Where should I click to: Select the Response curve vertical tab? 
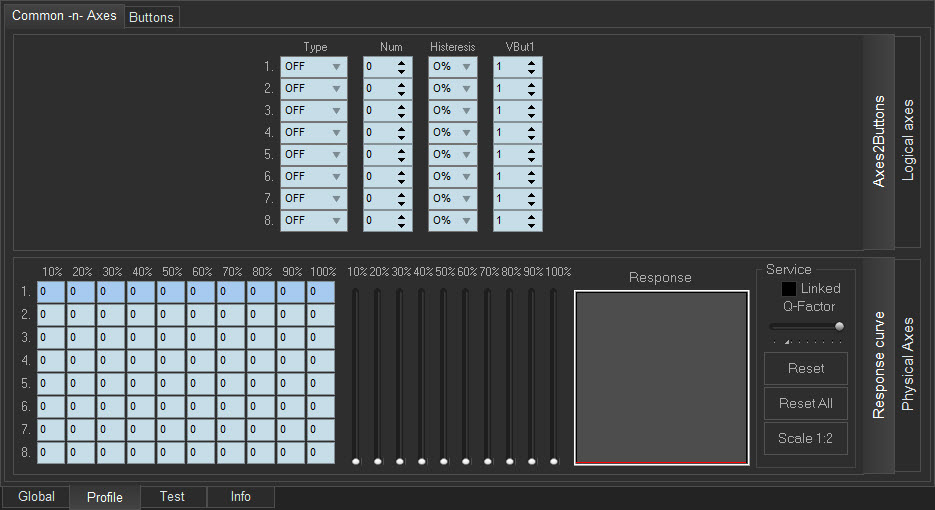pyautogui.click(x=879, y=365)
